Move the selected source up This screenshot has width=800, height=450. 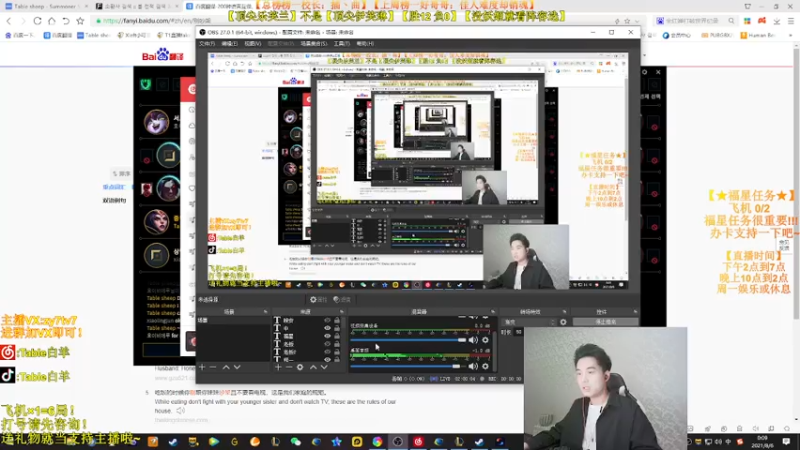point(313,367)
